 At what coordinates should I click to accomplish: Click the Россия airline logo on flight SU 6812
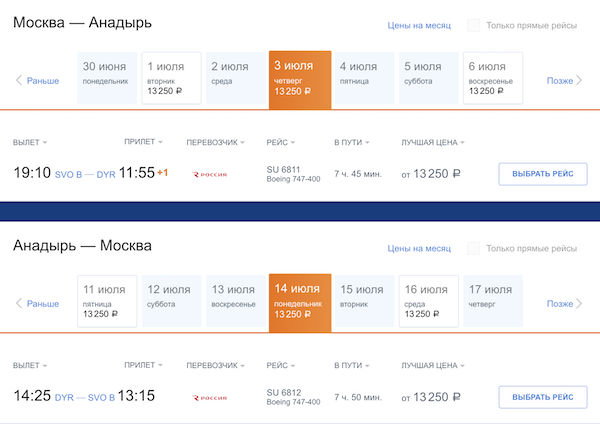tap(211, 397)
